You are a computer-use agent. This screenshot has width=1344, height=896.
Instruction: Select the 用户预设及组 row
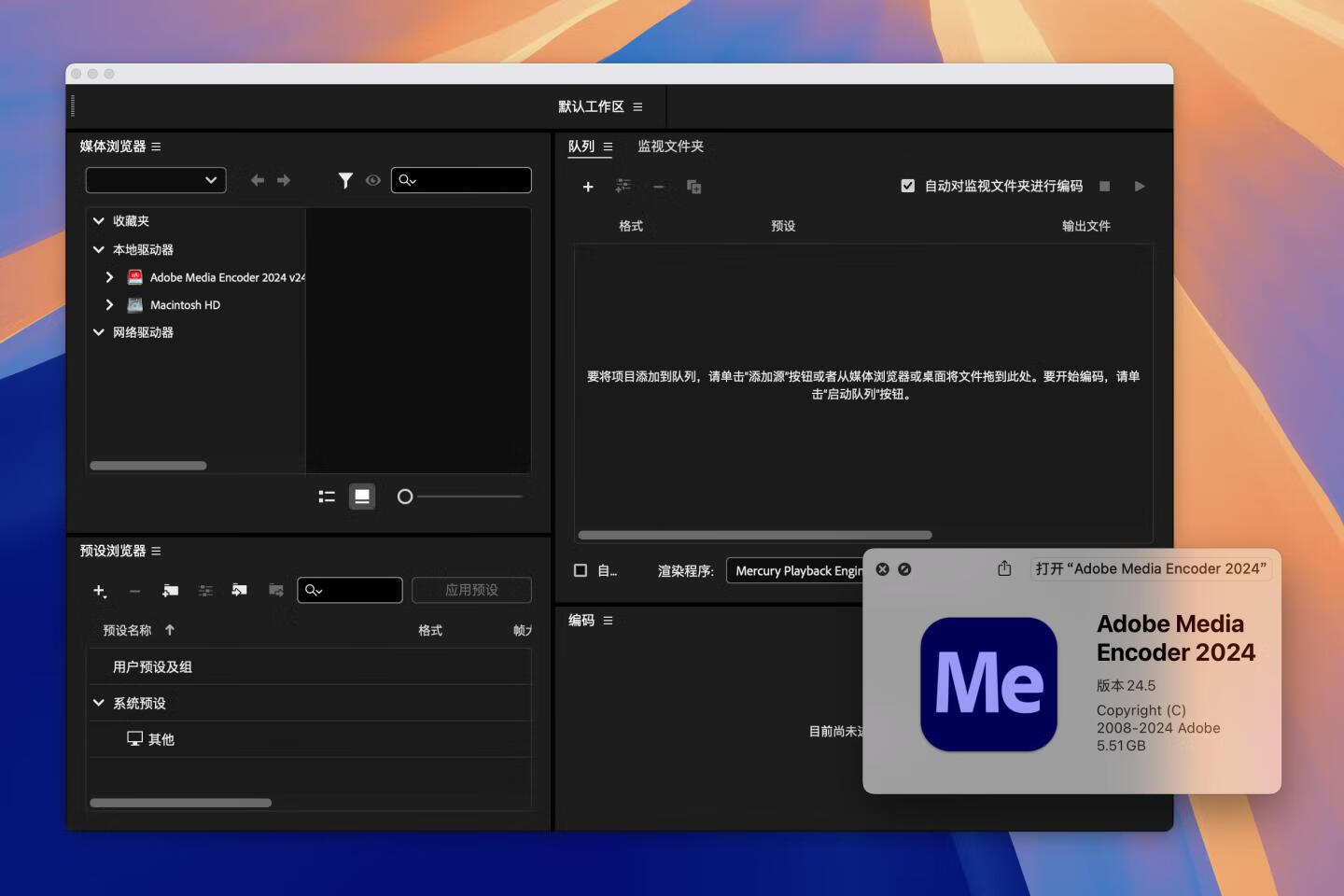(309, 666)
